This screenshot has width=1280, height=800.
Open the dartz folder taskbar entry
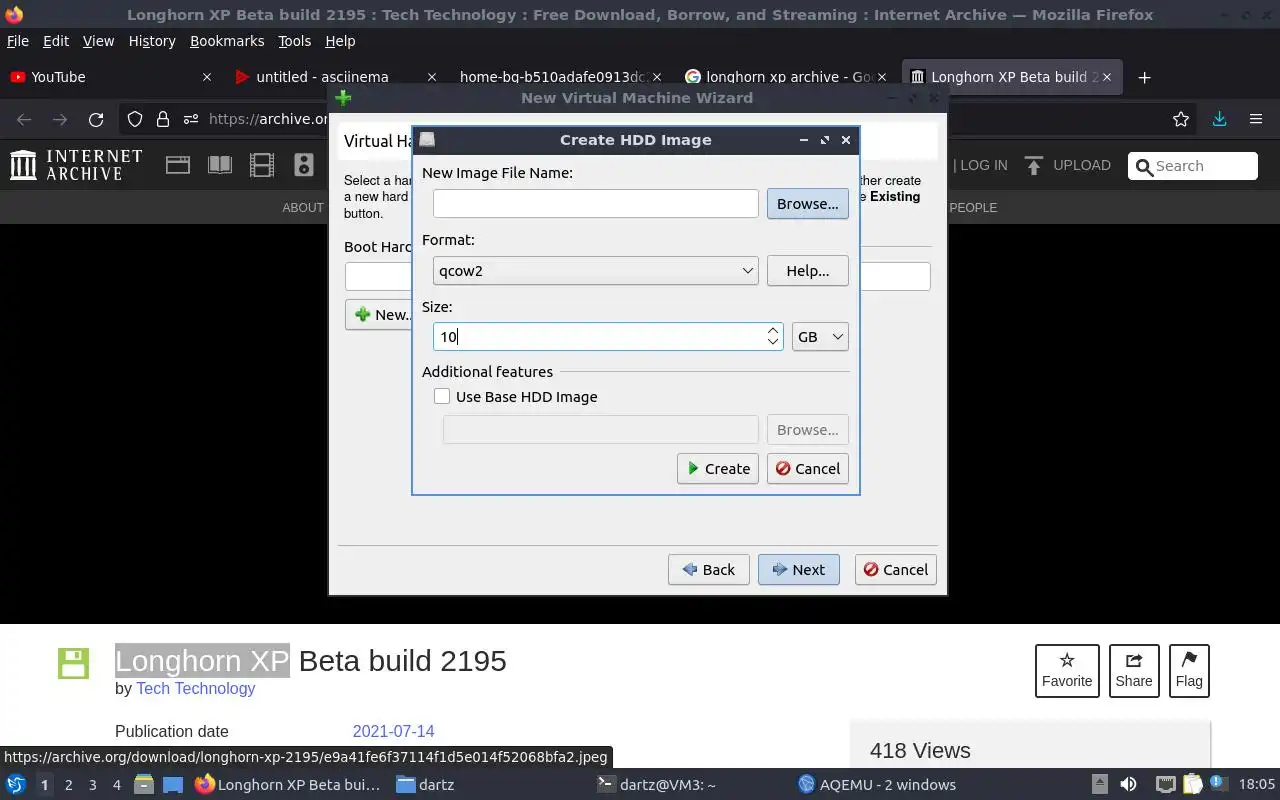pos(425,785)
